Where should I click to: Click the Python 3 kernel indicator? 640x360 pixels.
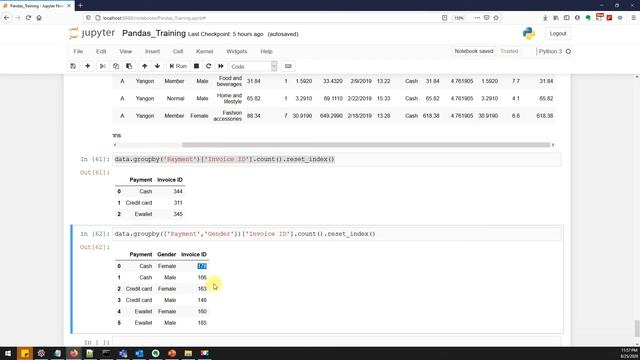pos(555,51)
